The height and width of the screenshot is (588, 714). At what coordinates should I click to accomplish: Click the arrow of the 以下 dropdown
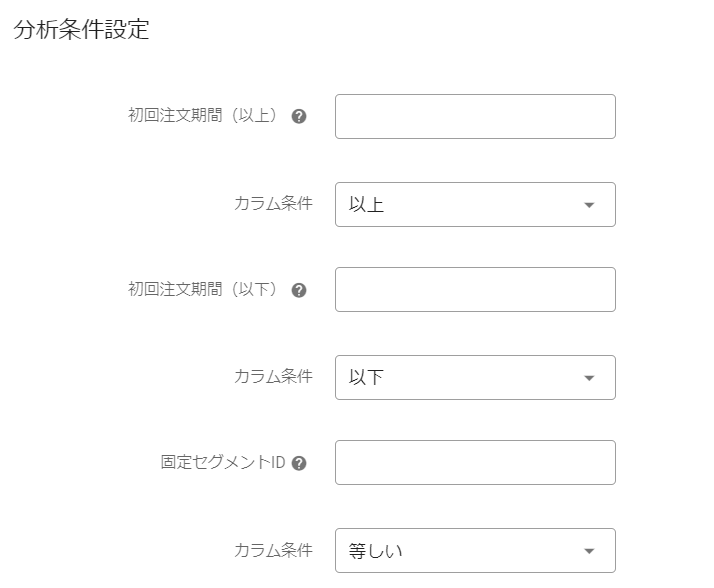(x=589, y=378)
